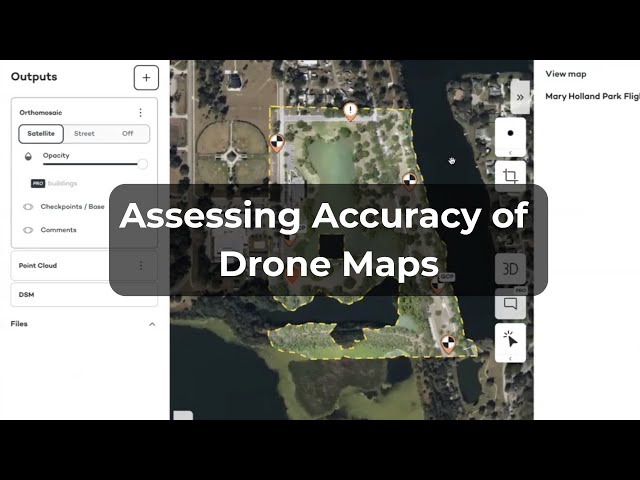Screen dimensions: 640x480
Task: Click the warning exclamation map marker
Action: coord(350,111)
